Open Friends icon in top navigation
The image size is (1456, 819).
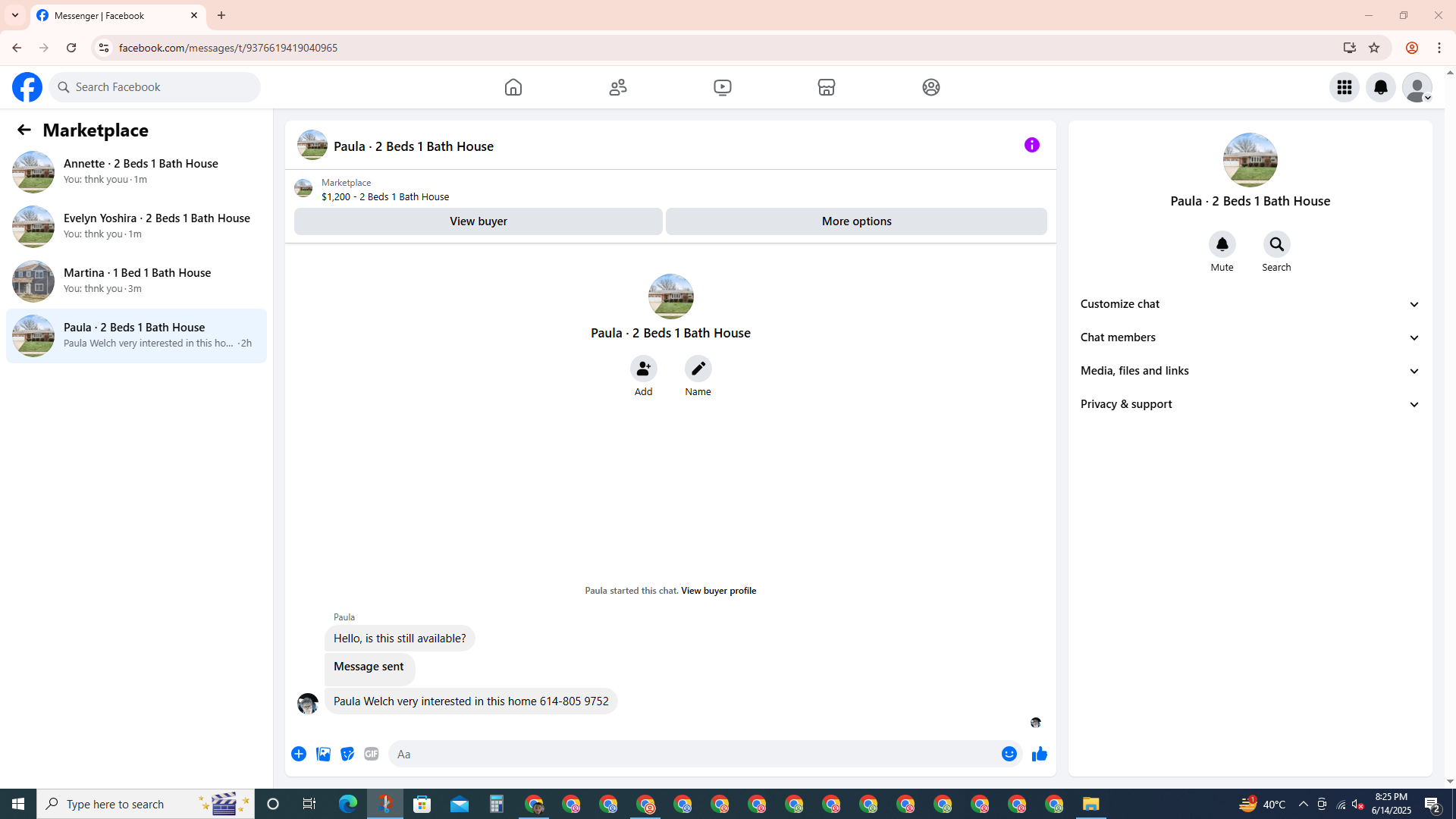click(x=618, y=87)
